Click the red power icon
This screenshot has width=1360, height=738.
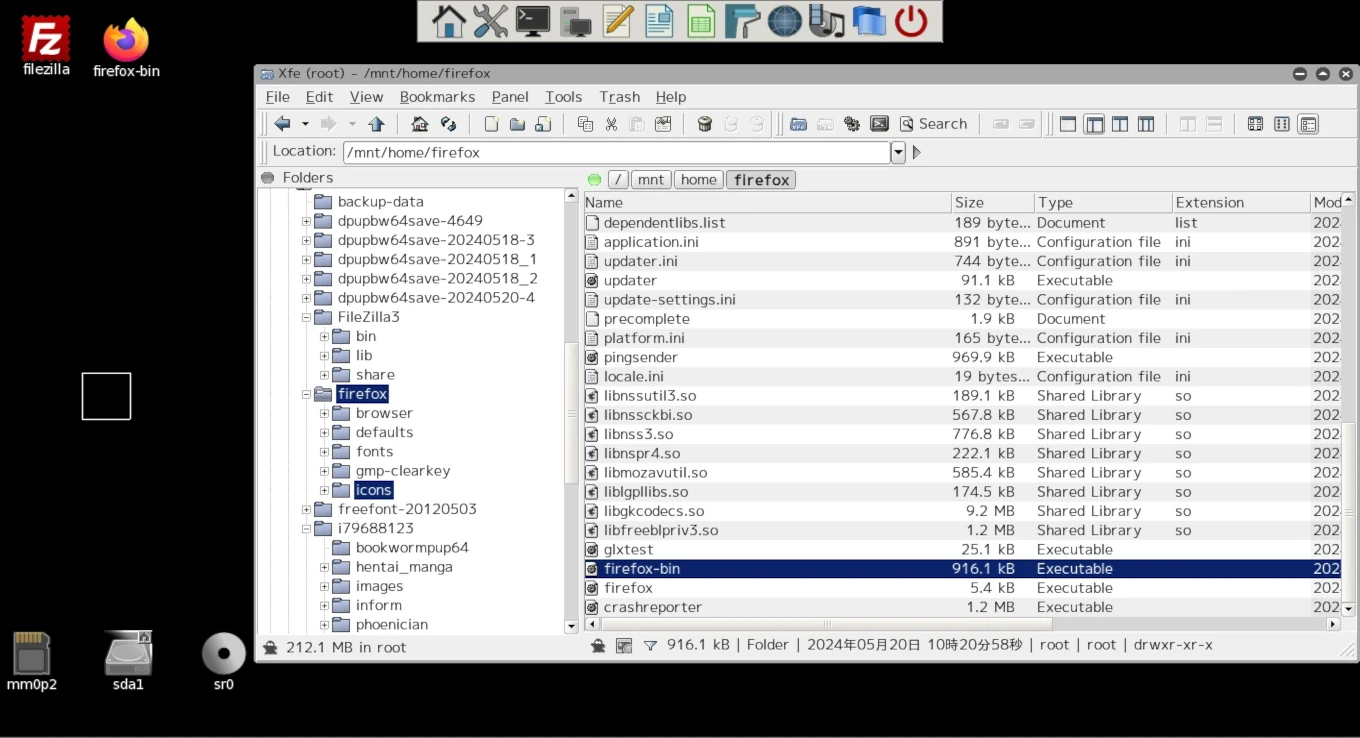click(x=911, y=21)
